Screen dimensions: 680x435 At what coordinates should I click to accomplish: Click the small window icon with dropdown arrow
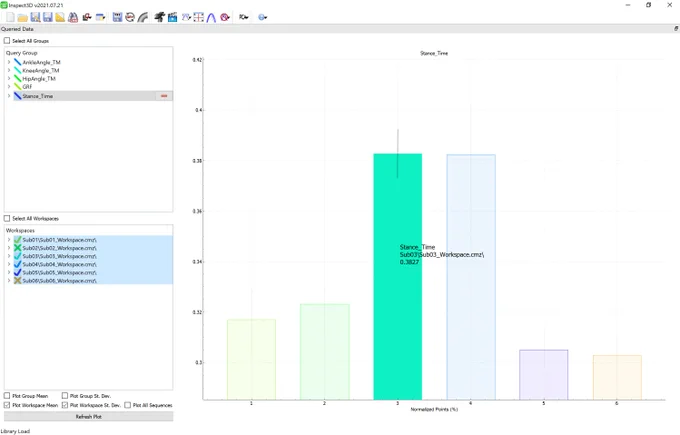click(101, 17)
